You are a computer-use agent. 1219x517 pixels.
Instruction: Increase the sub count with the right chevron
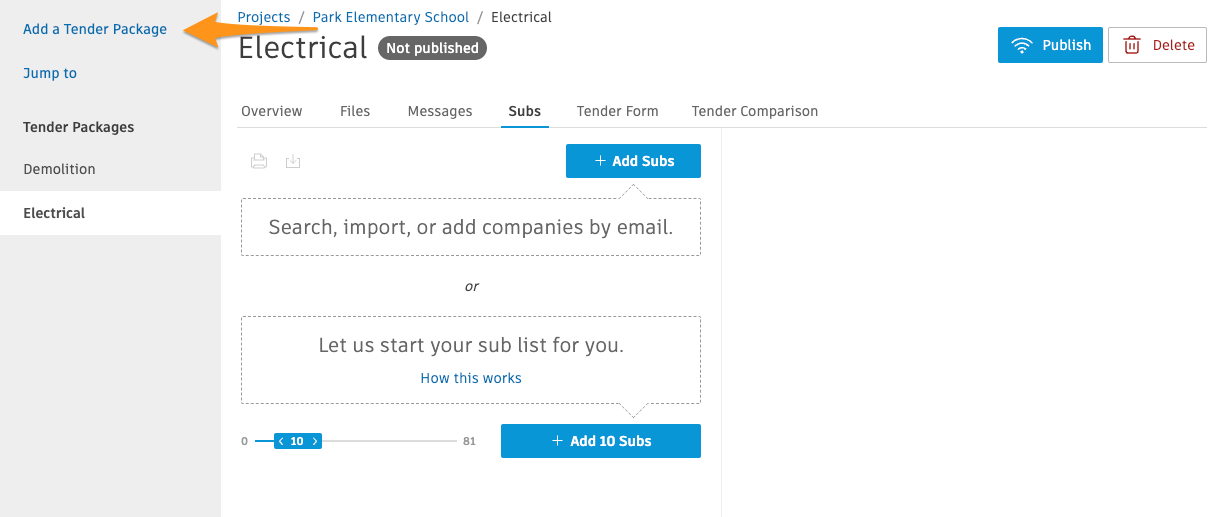point(315,441)
